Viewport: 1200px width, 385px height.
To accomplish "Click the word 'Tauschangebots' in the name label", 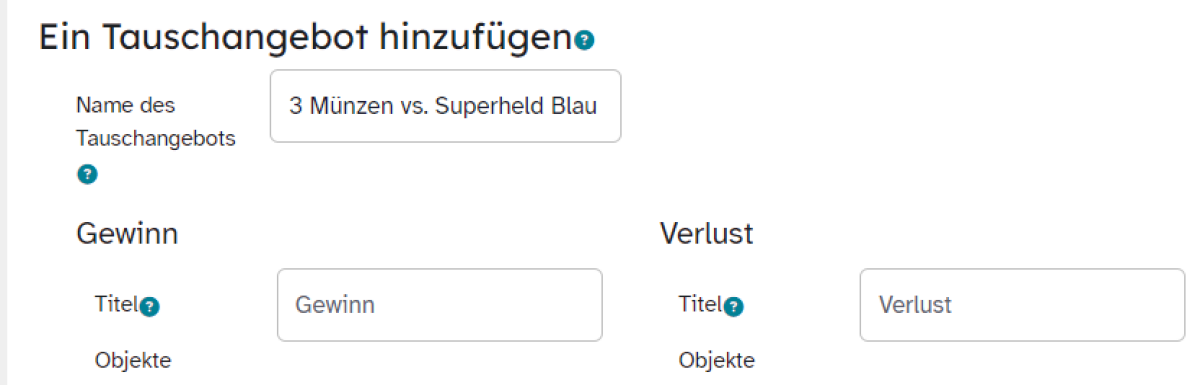I will (x=156, y=138).
